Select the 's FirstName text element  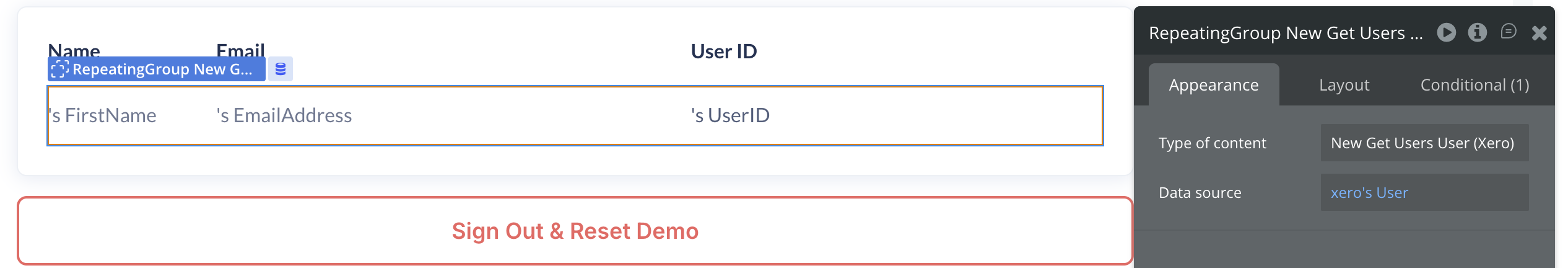[x=103, y=115]
